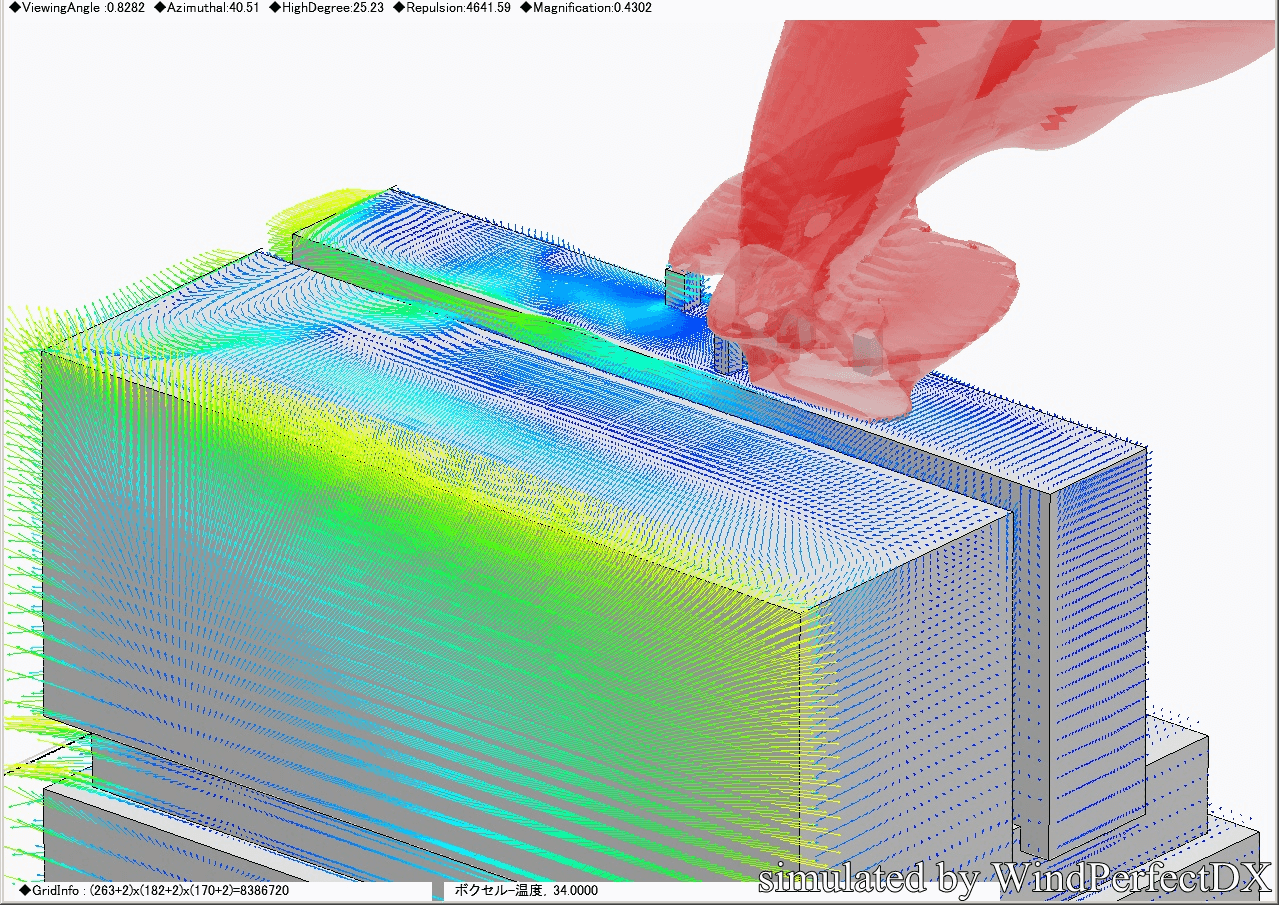Click the diamond icon before Azimuthal
Viewport: 1279px width, 905px height.
tap(160, 8)
